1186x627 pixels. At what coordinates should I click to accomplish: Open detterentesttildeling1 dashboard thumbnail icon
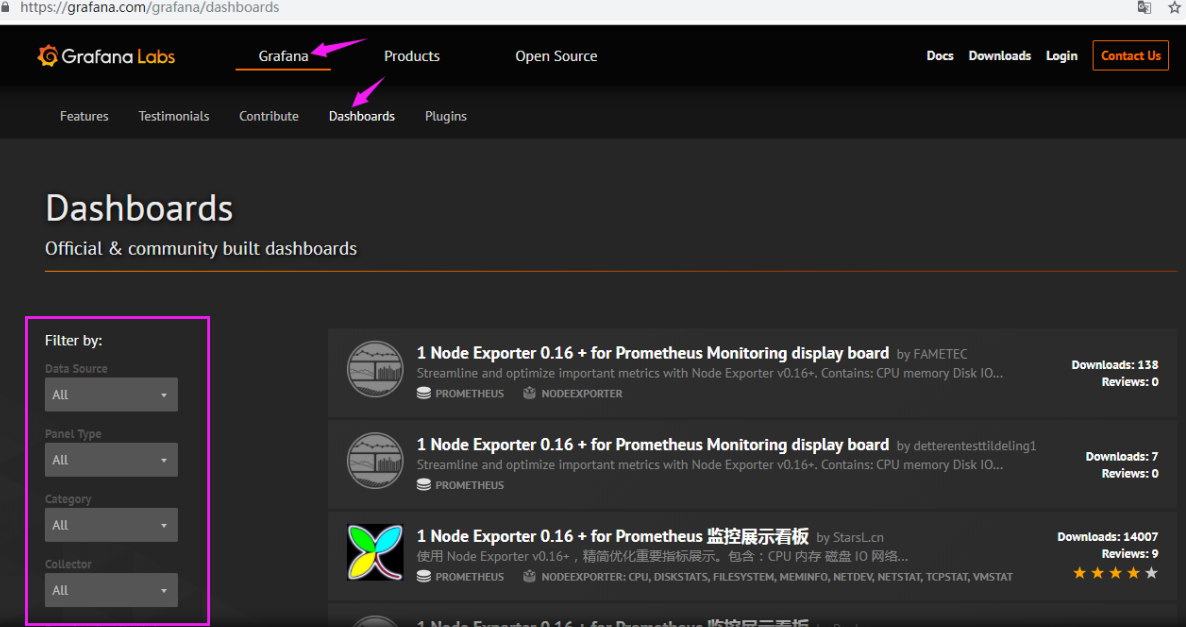point(375,461)
